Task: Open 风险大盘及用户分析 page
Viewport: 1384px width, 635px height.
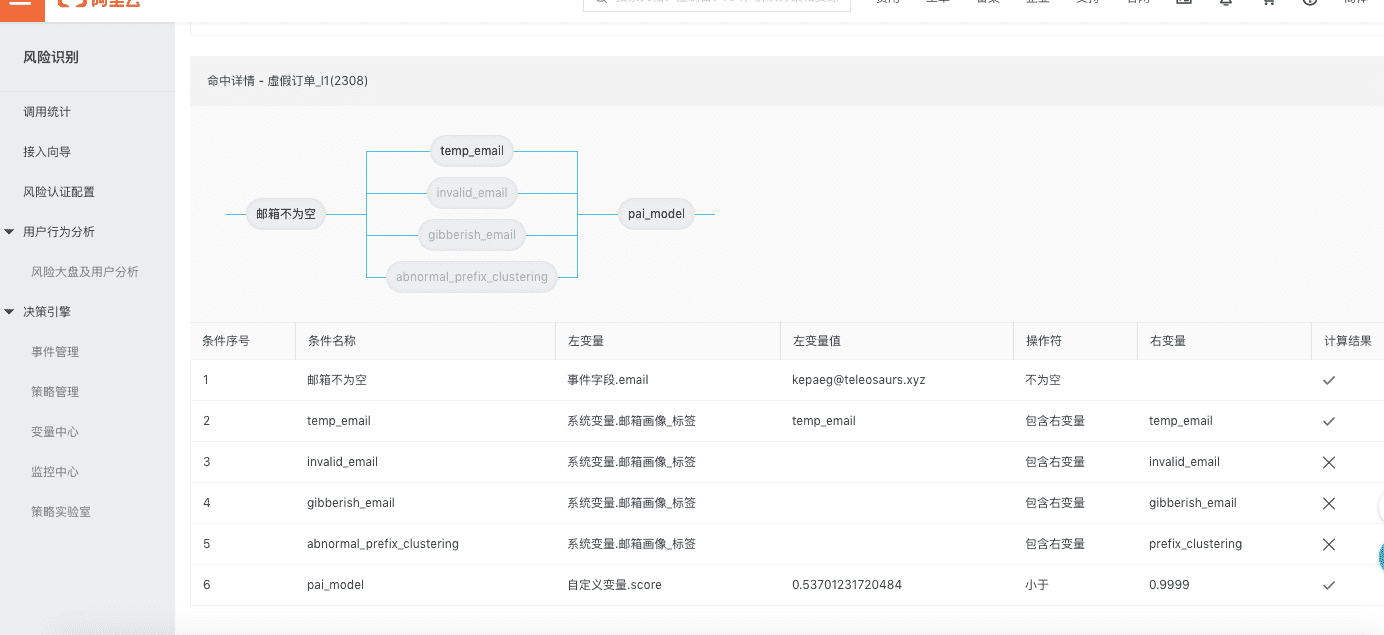Action: coord(85,272)
